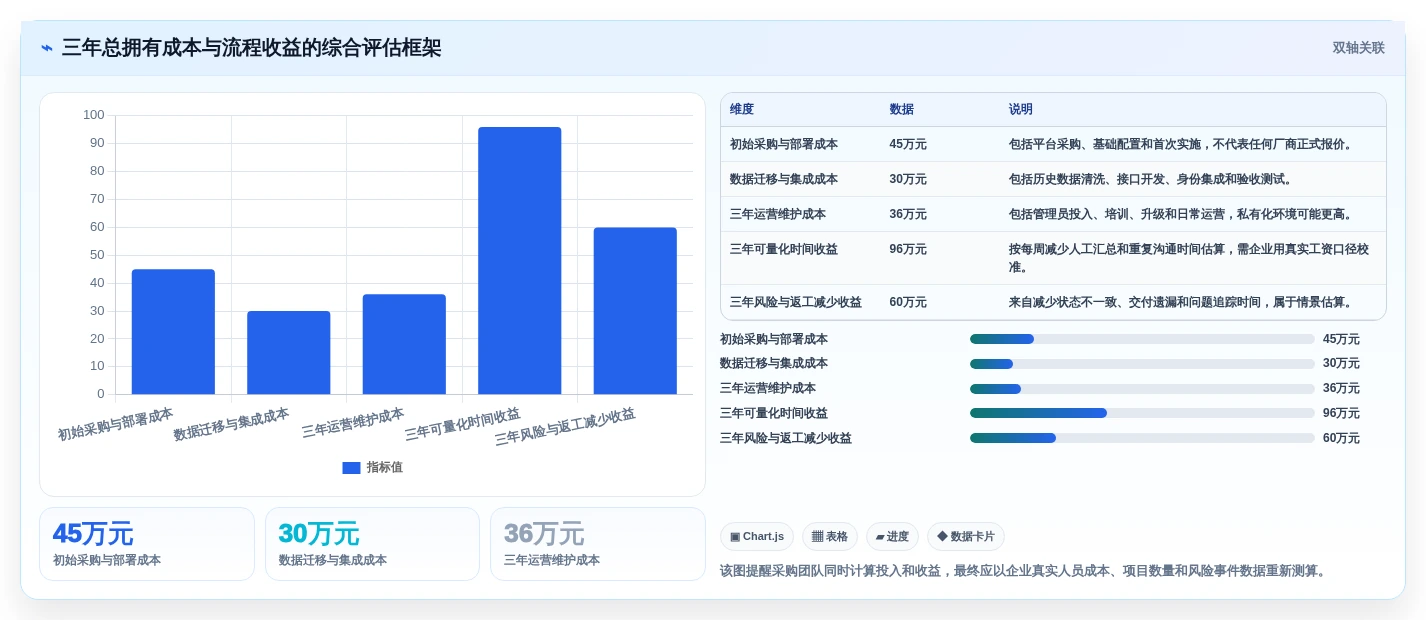Click description starting 包括平台采购
1426x620 pixels.
tap(1183, 144)
